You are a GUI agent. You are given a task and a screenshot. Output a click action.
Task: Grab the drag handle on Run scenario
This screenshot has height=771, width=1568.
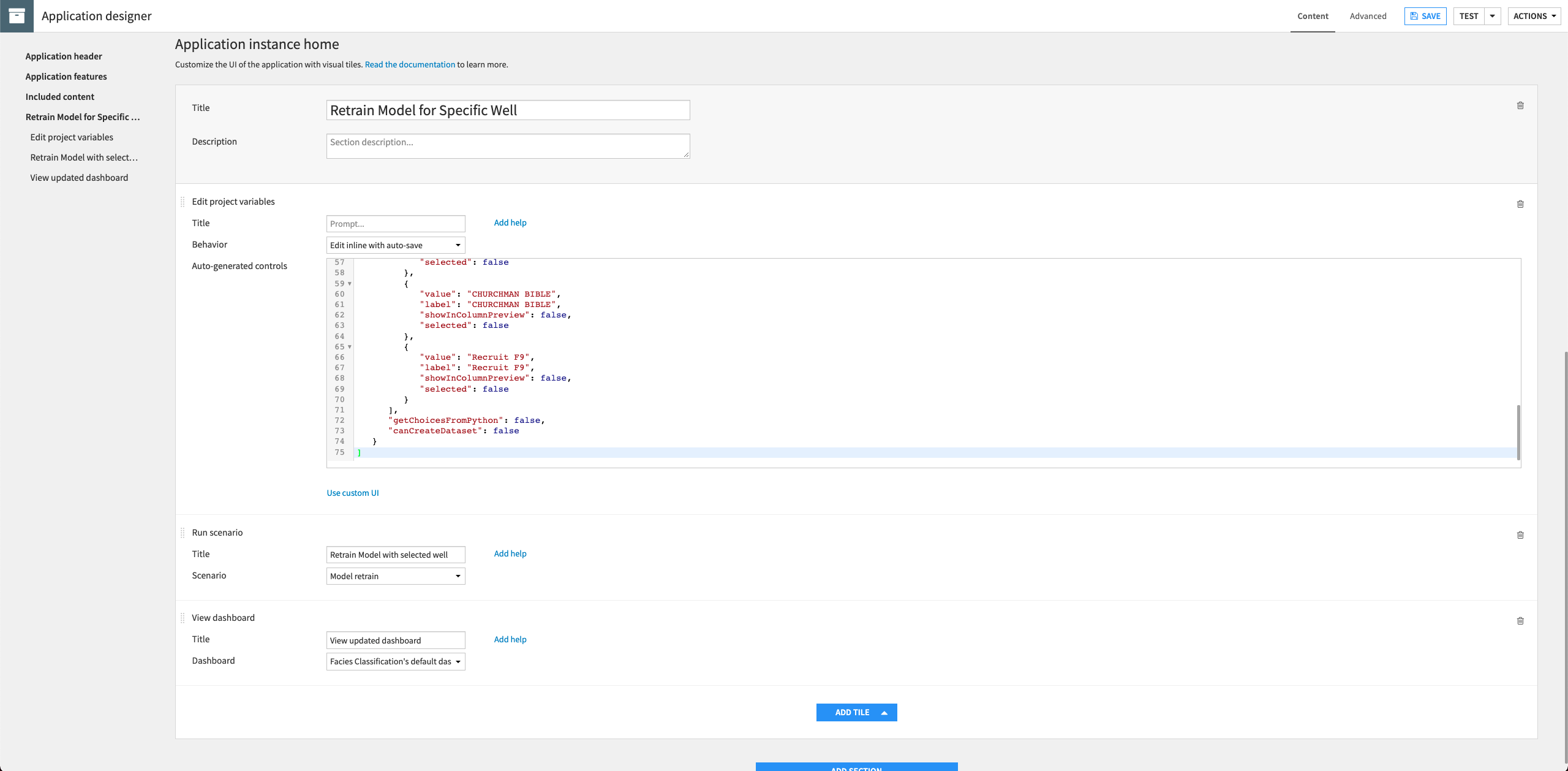(182, 532)
